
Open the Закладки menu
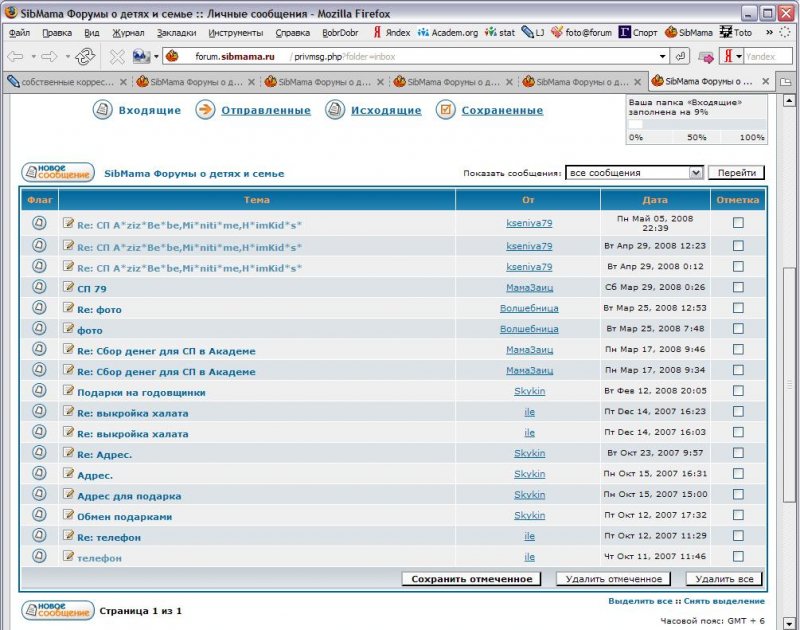coord(176,32)
